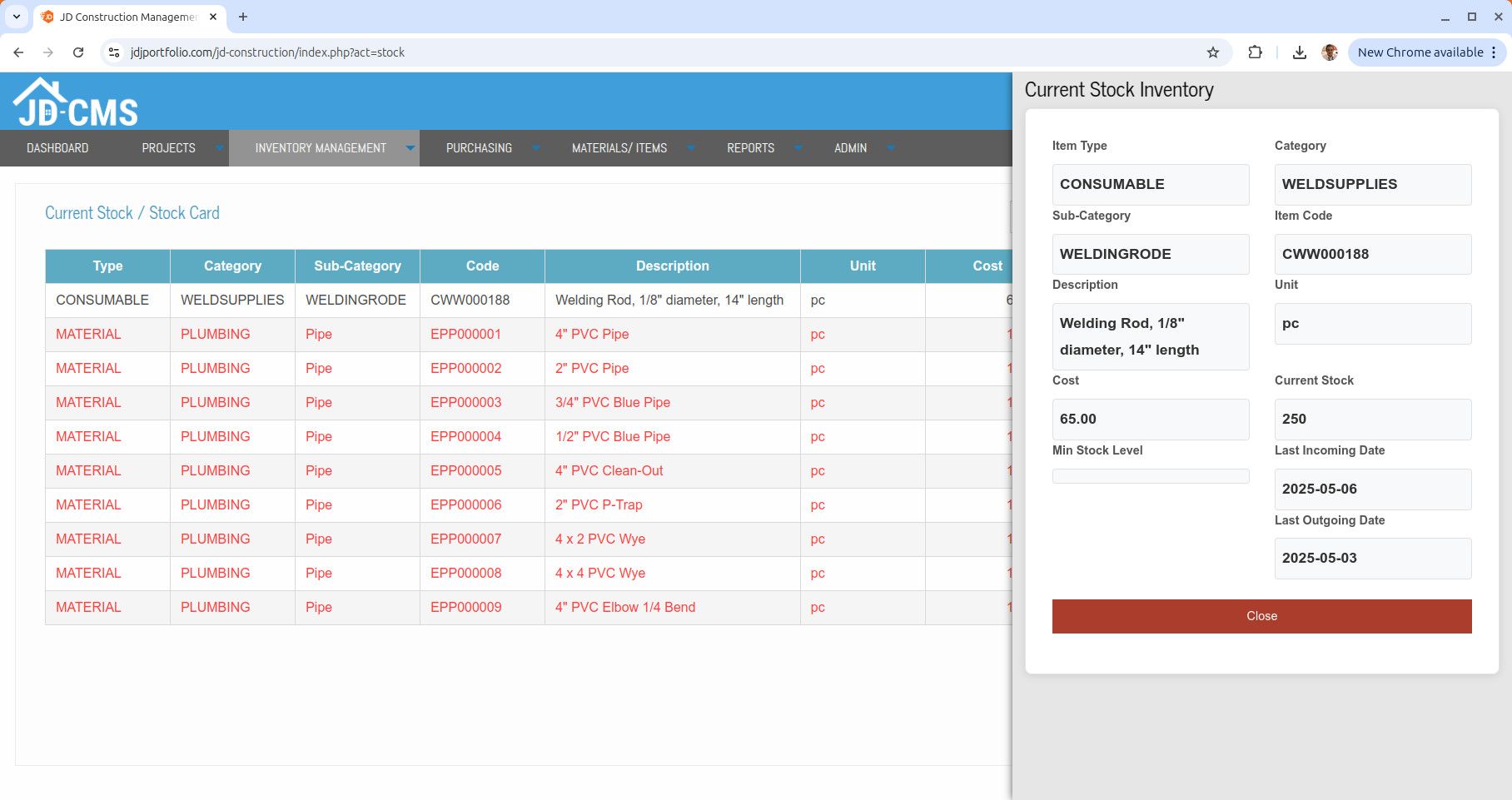Viewport: 1512px width, 800px height.
Task: Click the JD-CMS house logo
Action: 75,103
